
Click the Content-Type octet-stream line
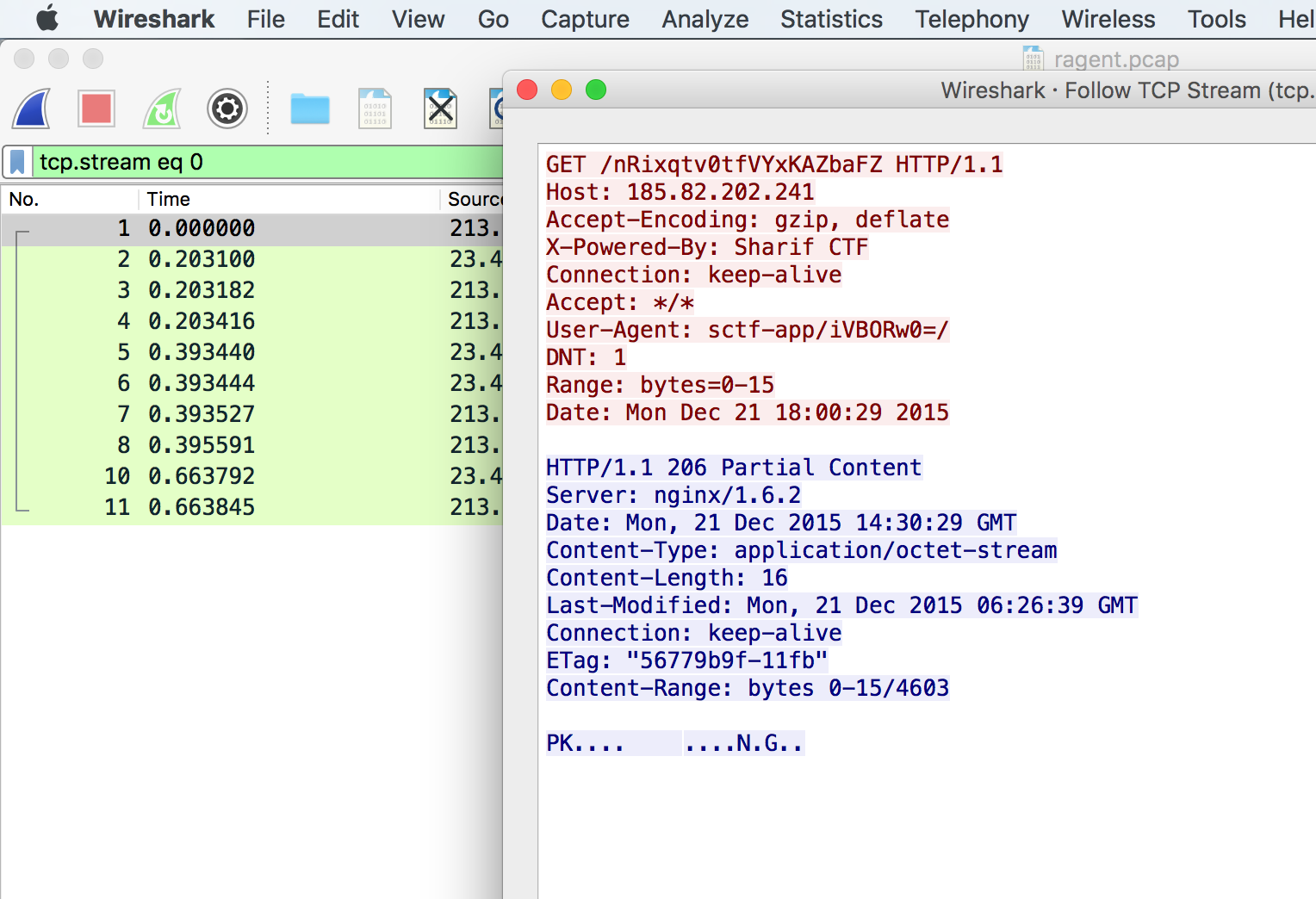pyautogui.click(x=802, y=550)
